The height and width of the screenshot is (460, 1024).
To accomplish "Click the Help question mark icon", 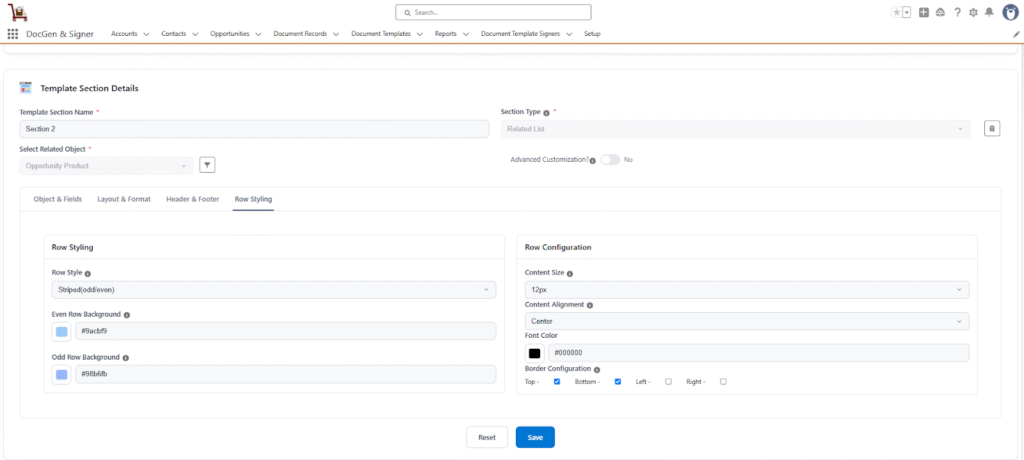I will click(x=957, y=12).
